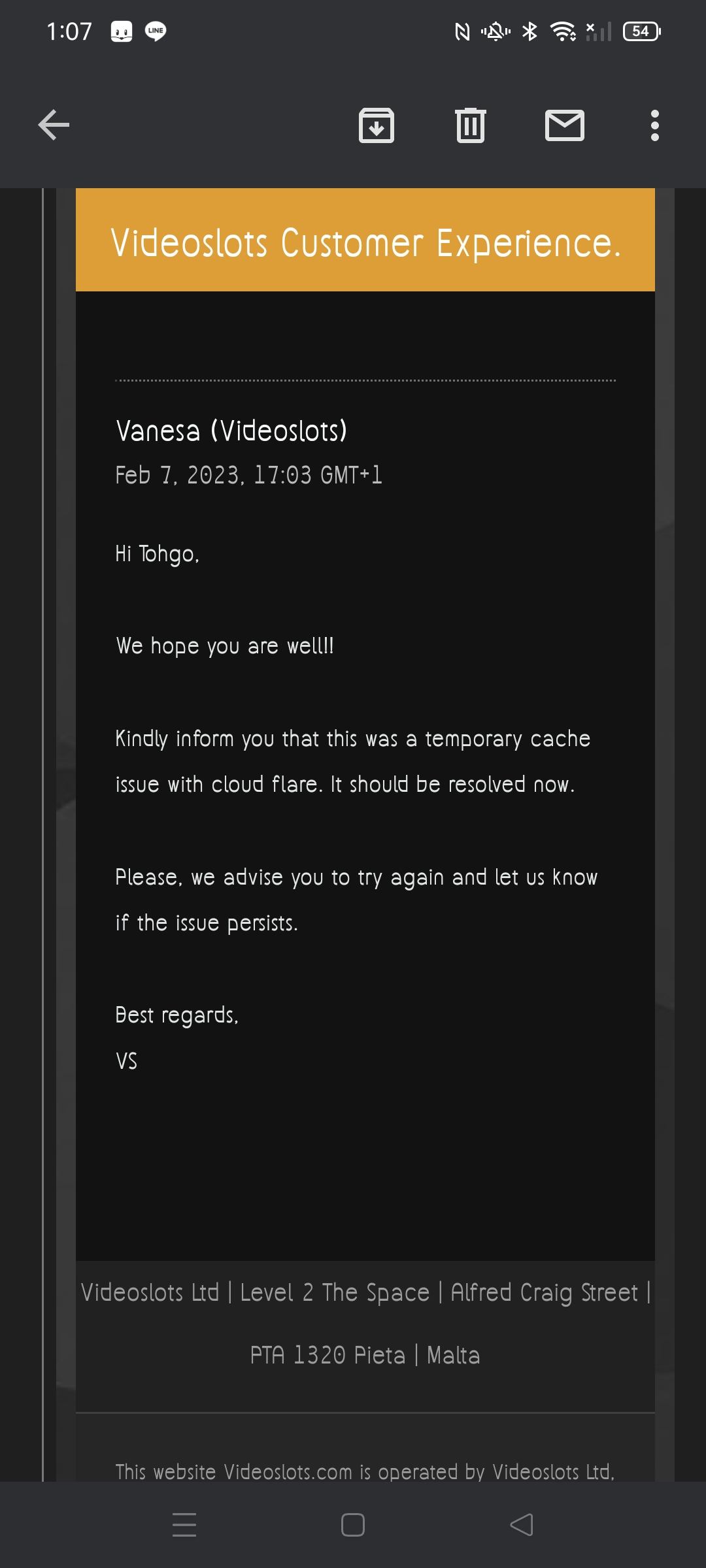The height and width of the screenshot is (1568, 706).
Task: Tap the Bluetooth status icon
Action: click(x=529, y=31)
